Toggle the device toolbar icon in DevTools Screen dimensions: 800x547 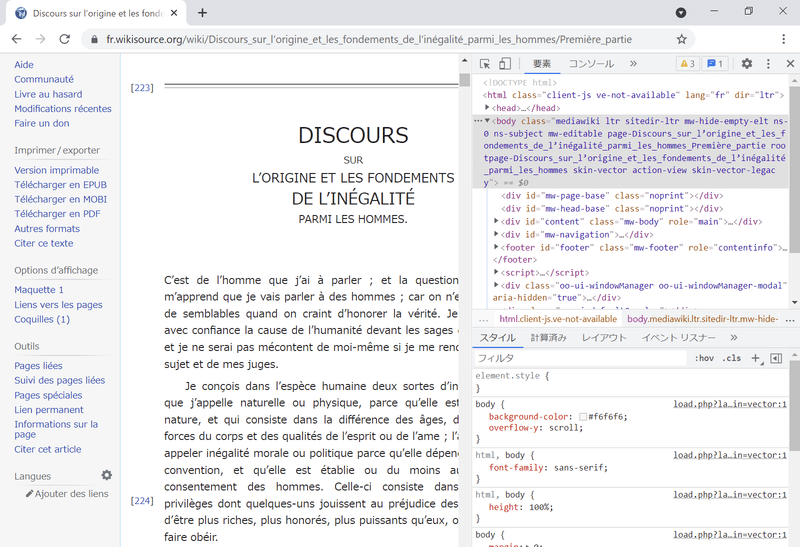505,64
